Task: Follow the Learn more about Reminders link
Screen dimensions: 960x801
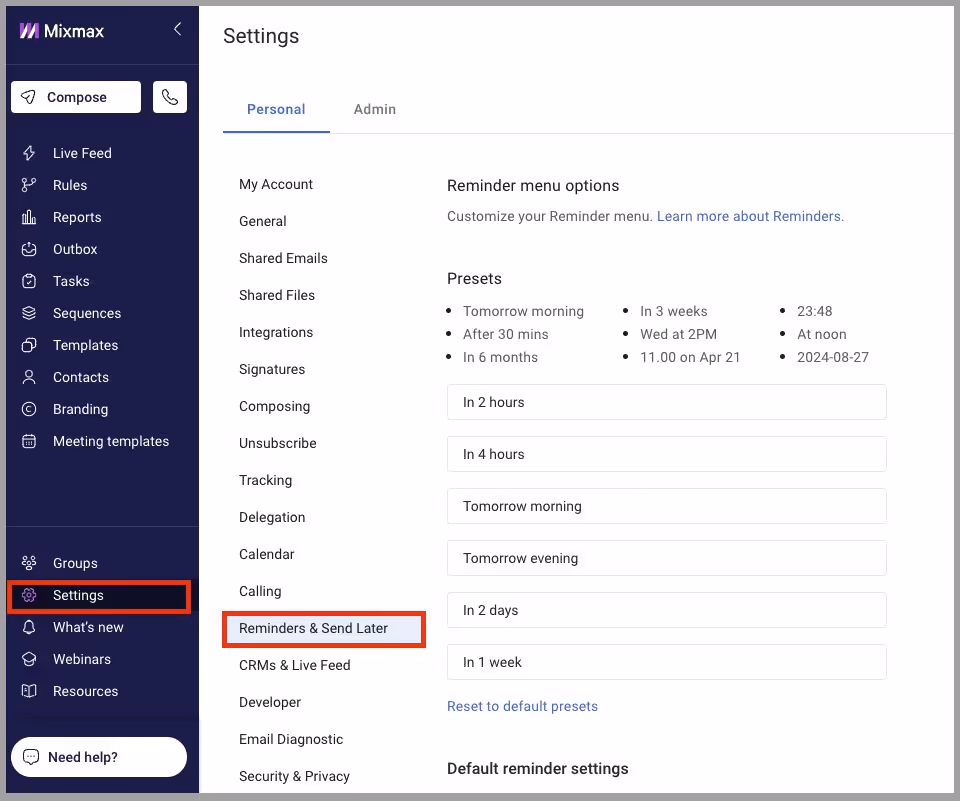Action: [750, 216]
